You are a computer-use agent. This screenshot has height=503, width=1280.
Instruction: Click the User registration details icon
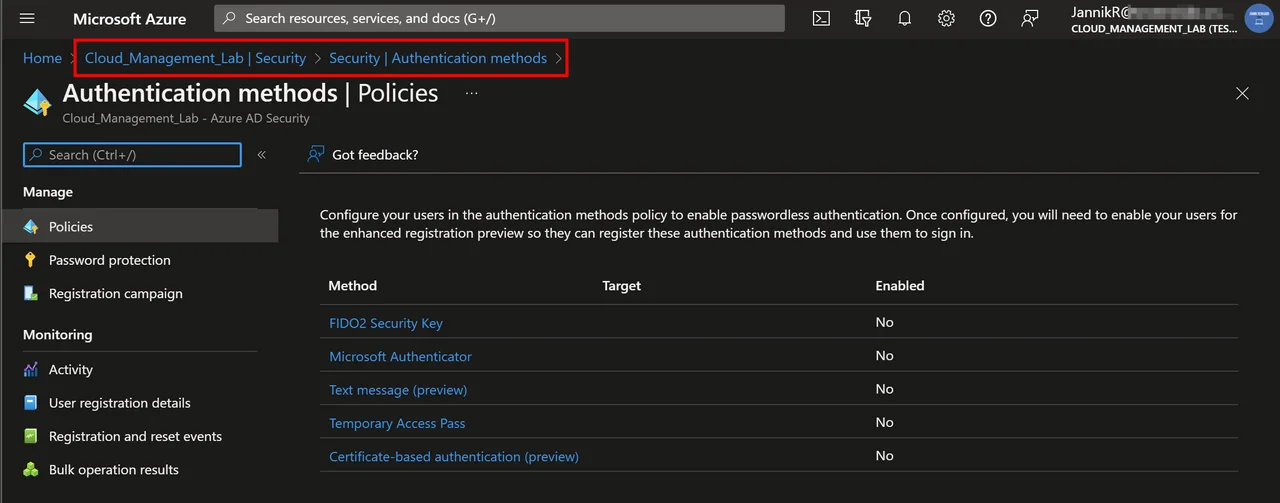[31, 403]
